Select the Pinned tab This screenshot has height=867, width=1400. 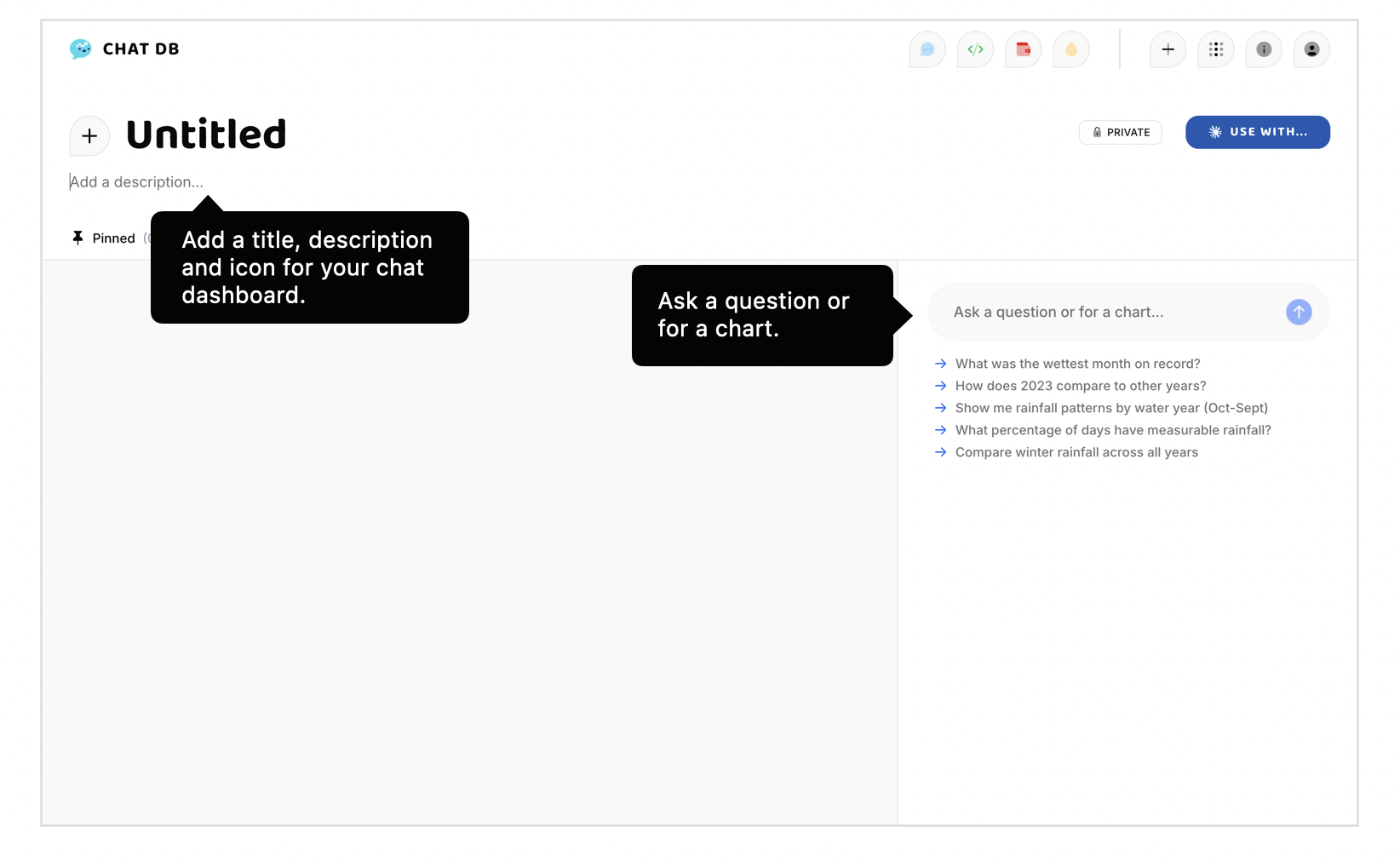(105, 238)
